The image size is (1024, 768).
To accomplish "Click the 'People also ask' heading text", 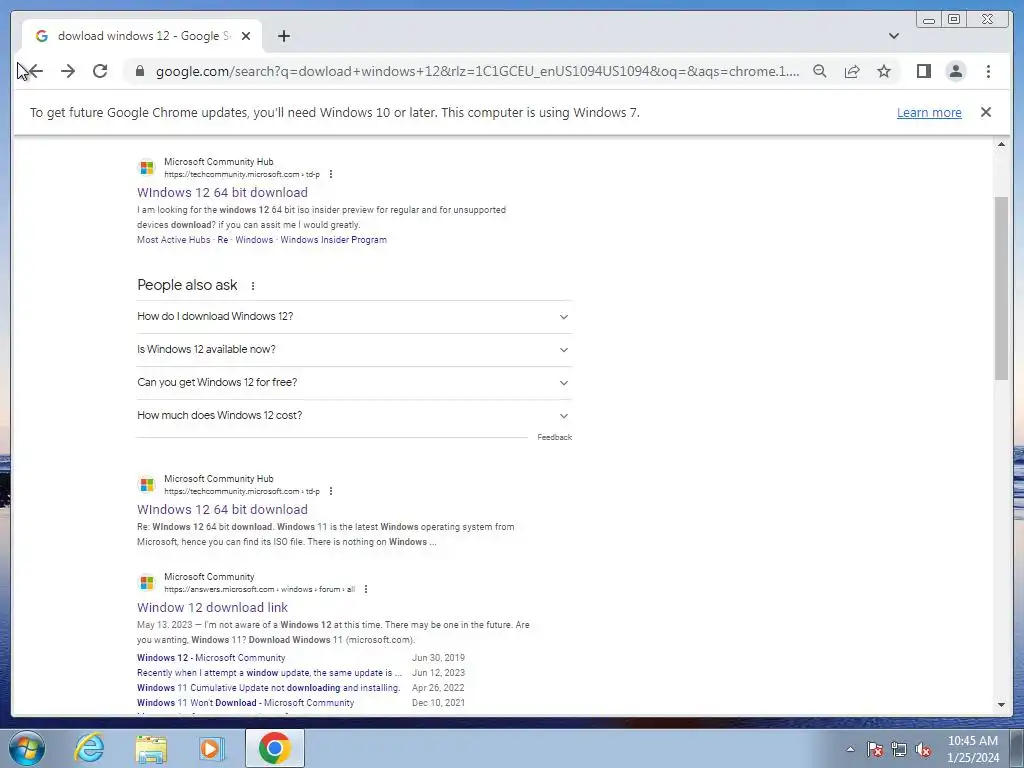I will 187,285.
